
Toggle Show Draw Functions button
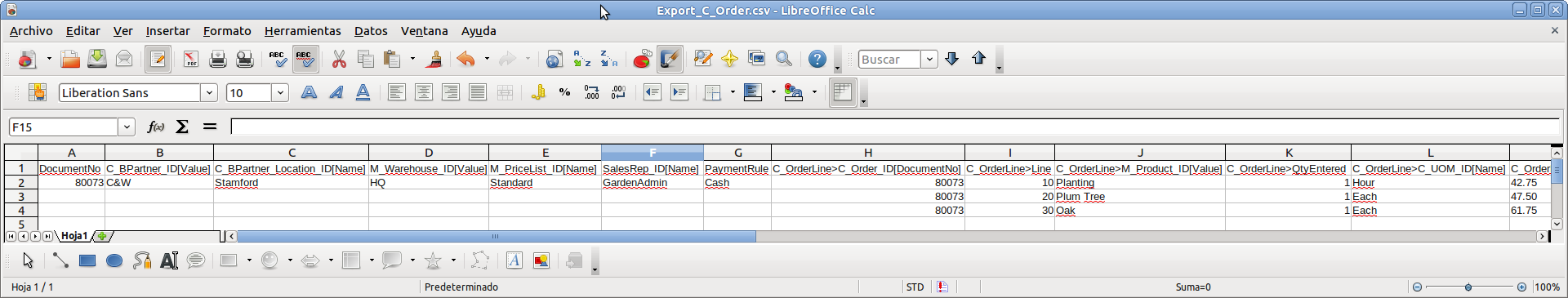[x=670, y=59]
